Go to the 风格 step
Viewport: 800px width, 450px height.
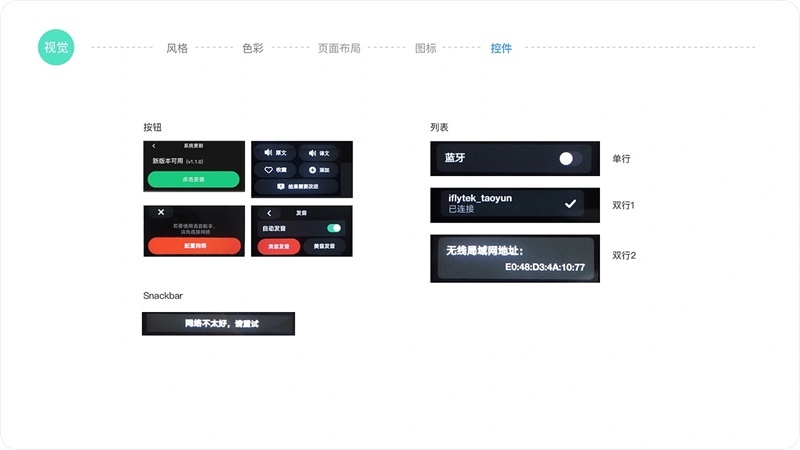click(x=177, y=48)
